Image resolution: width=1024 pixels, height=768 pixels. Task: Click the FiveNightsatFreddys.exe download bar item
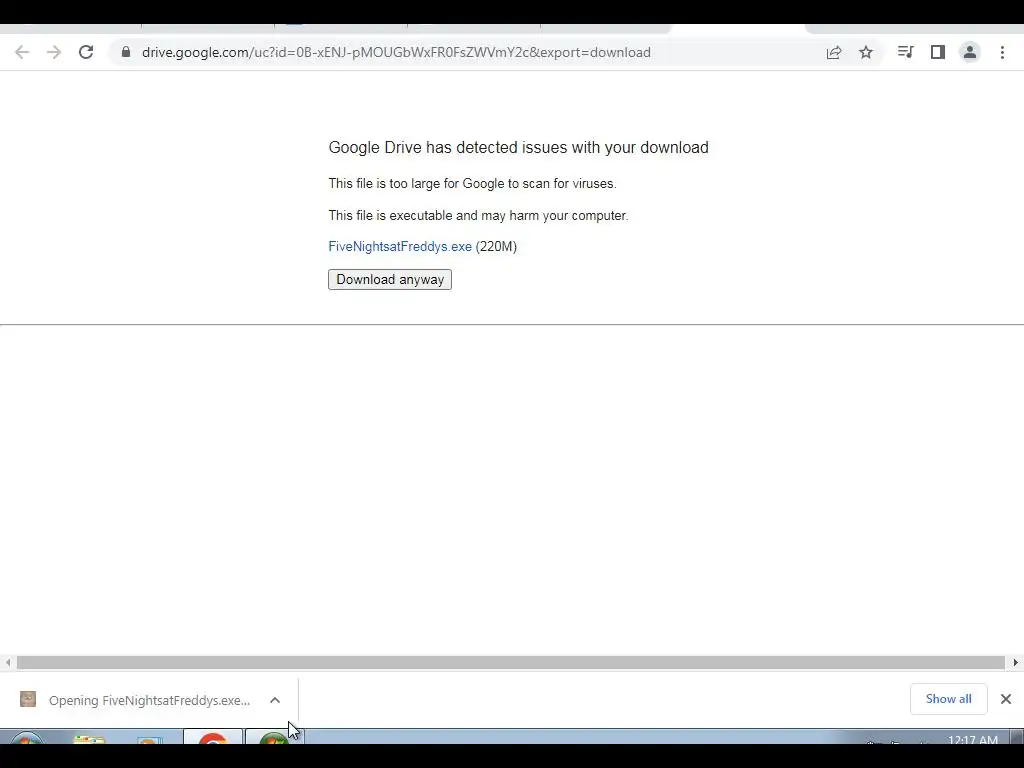(x=150, y=700)
